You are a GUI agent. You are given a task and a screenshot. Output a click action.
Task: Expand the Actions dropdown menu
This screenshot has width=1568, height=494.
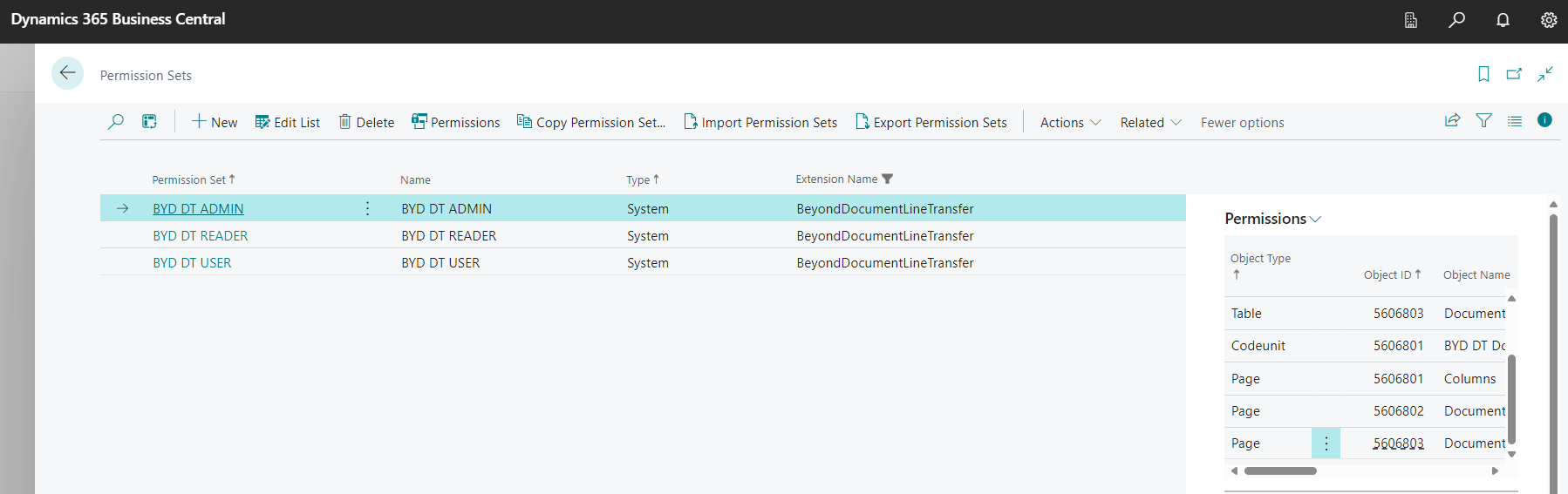(x=1070, y=123)
